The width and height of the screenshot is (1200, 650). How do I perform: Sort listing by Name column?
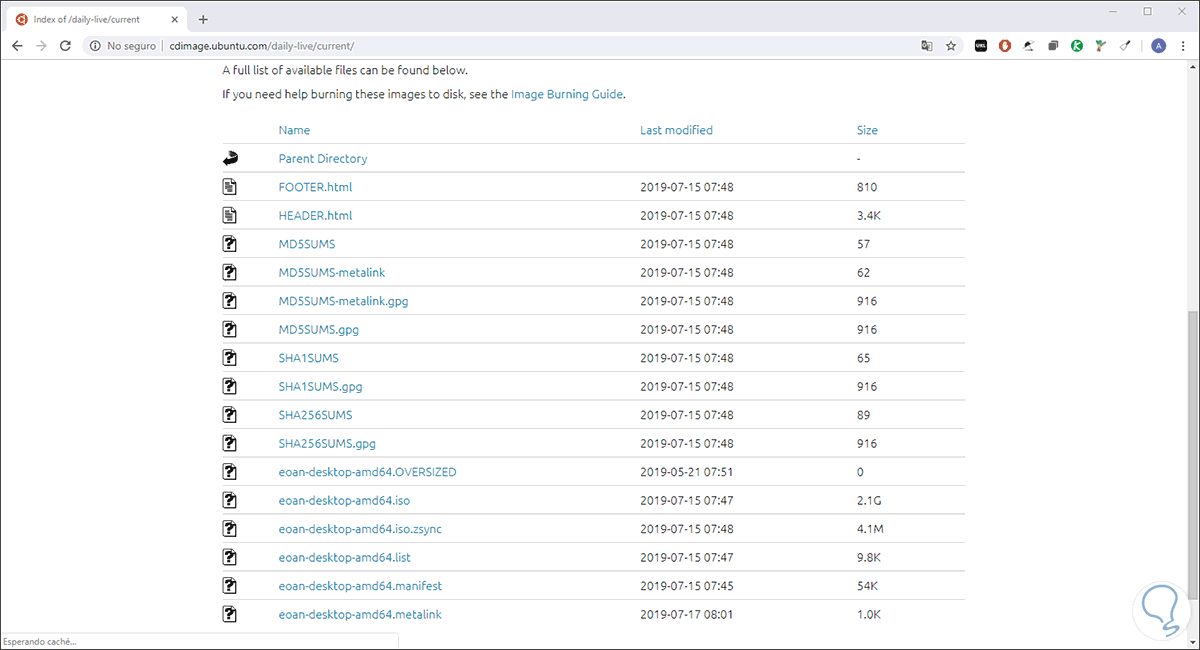[294, 130]
